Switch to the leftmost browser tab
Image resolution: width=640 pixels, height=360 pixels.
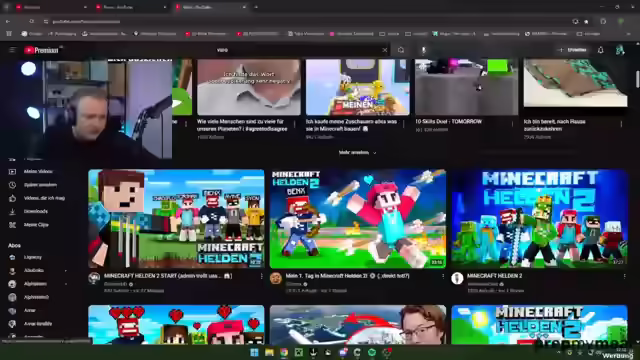(51, 7)
